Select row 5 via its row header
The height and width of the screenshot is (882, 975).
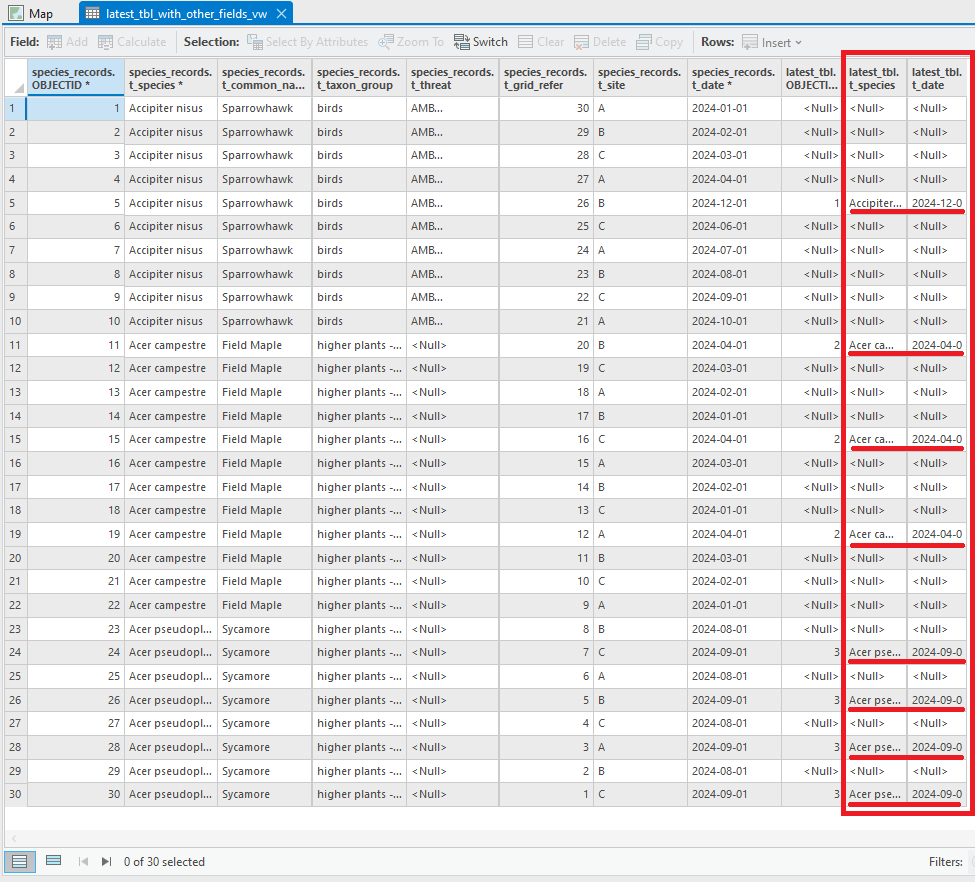click(x=16, y=203)
